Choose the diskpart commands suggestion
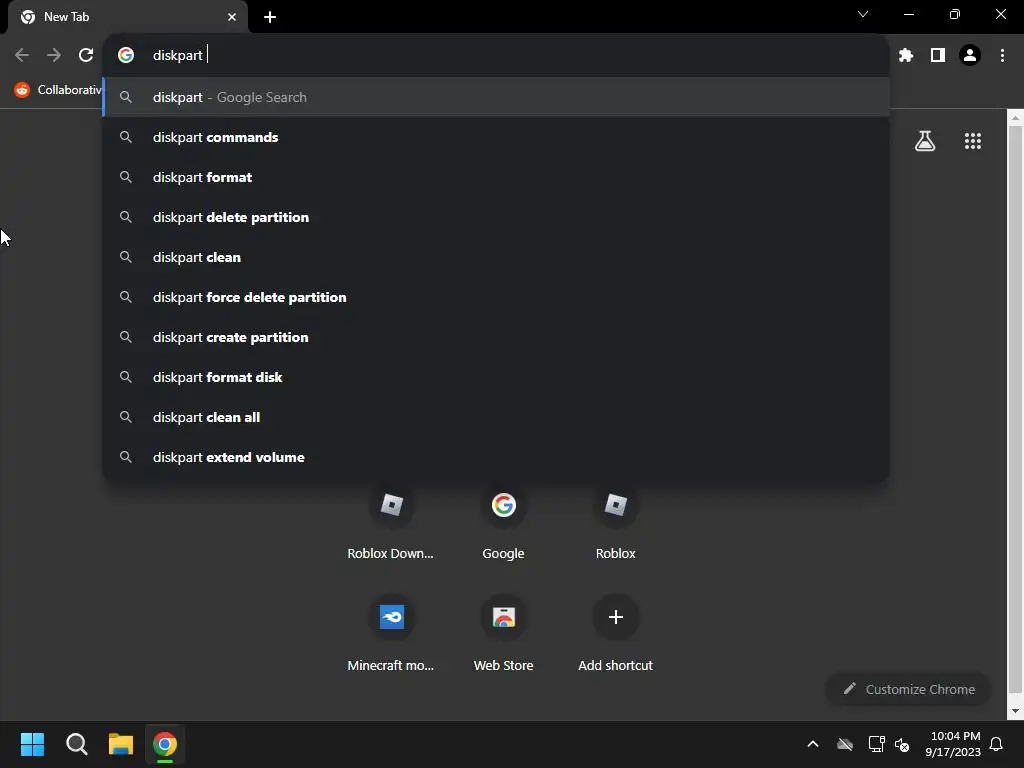The width and height of the screenshot is (1024, 768). pyautogui.click(x=496, y=137)
